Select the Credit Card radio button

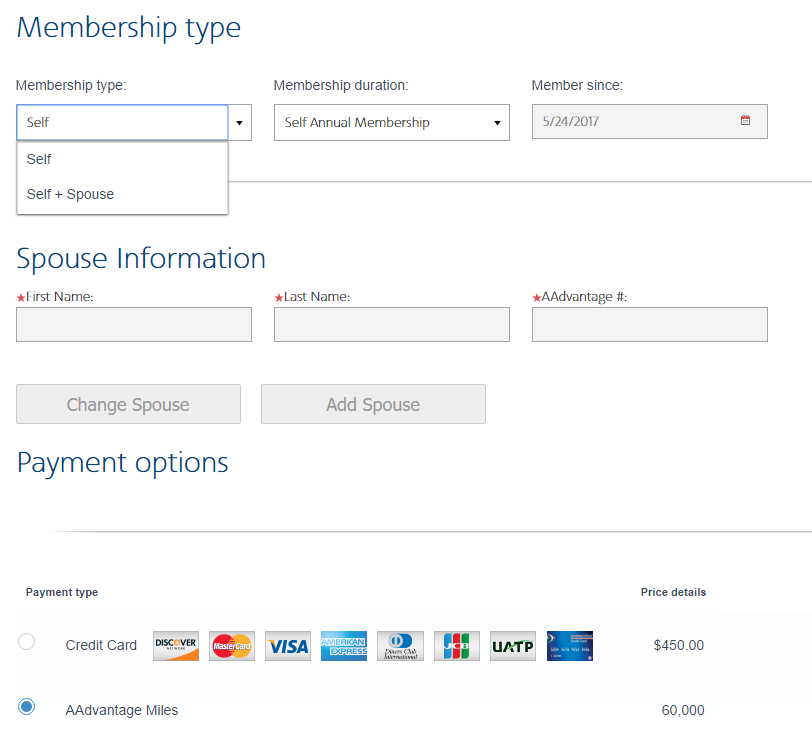point(27,642)
